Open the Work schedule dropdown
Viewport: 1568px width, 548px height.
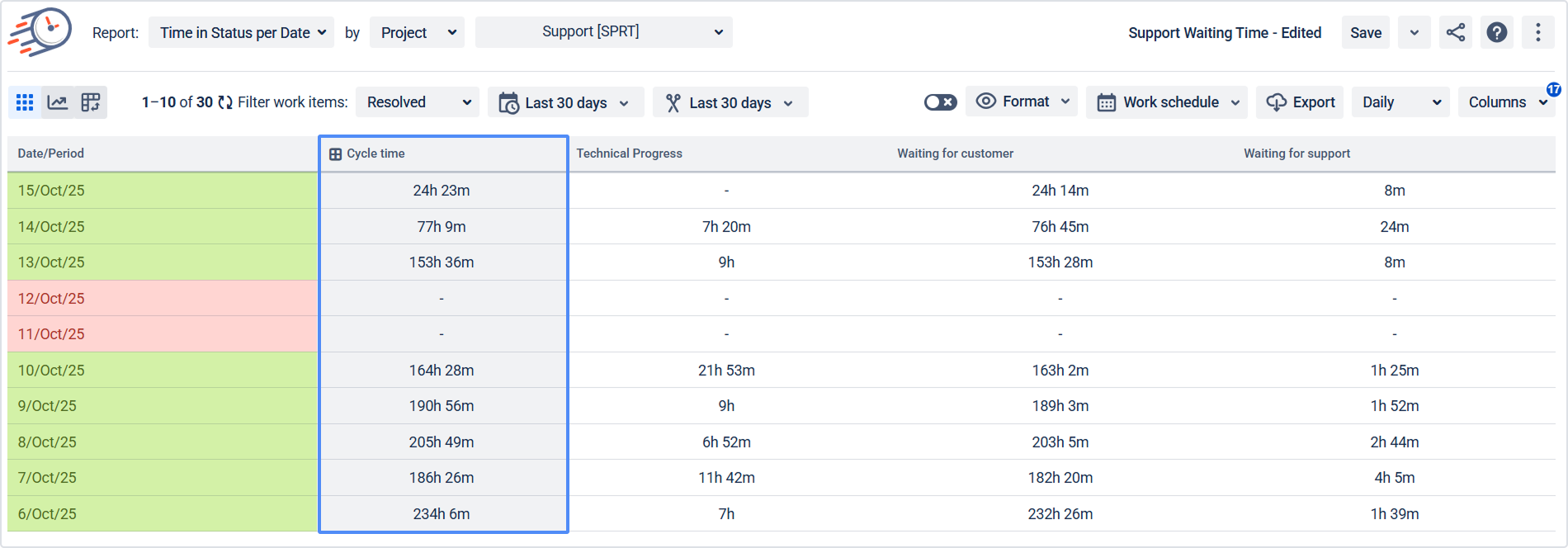click(1167, 102)
